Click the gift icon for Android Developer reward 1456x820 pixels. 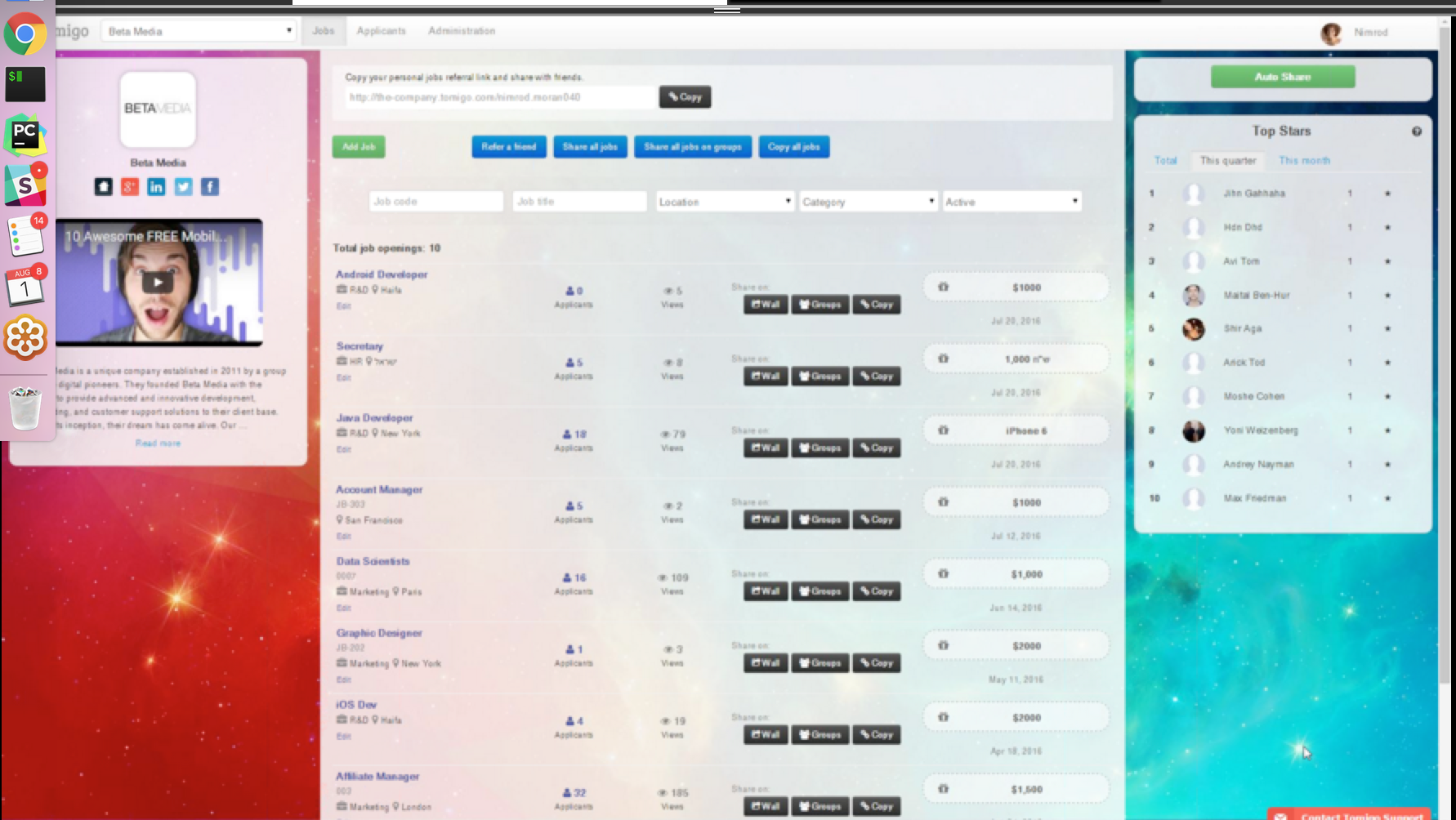pyautogui.click(x=943, y=287)
